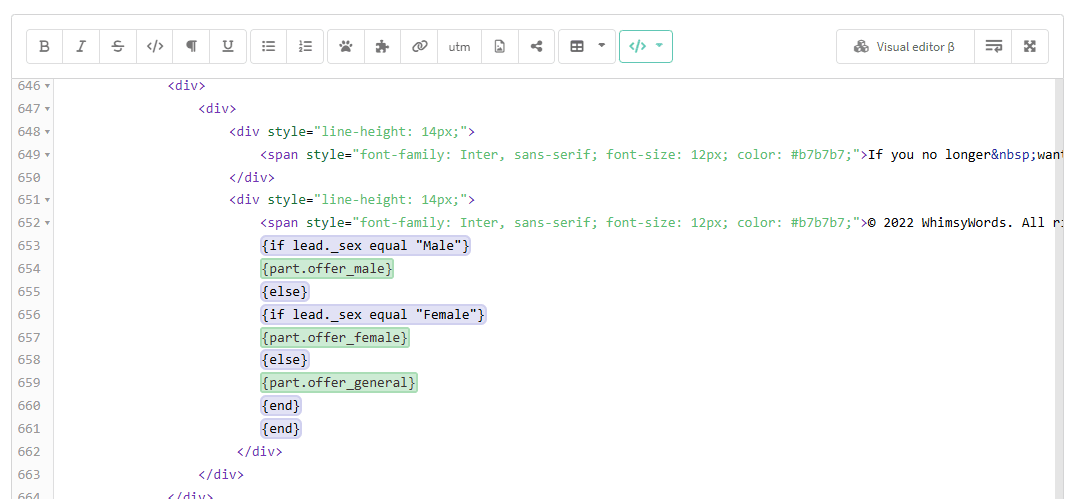Apply strikethrough formatting
This screenshot has height=499, width=1075.
tap(118, 47)
